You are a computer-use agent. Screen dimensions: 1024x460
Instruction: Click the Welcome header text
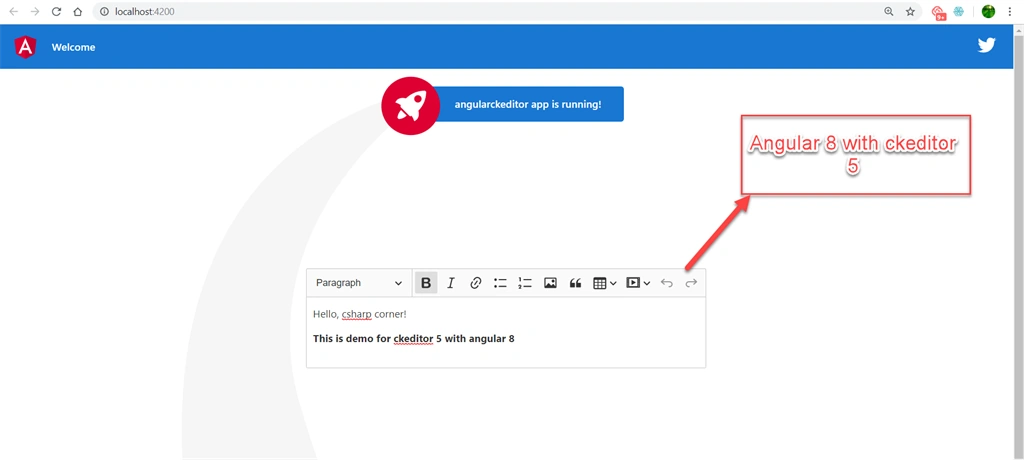point(73,47)
